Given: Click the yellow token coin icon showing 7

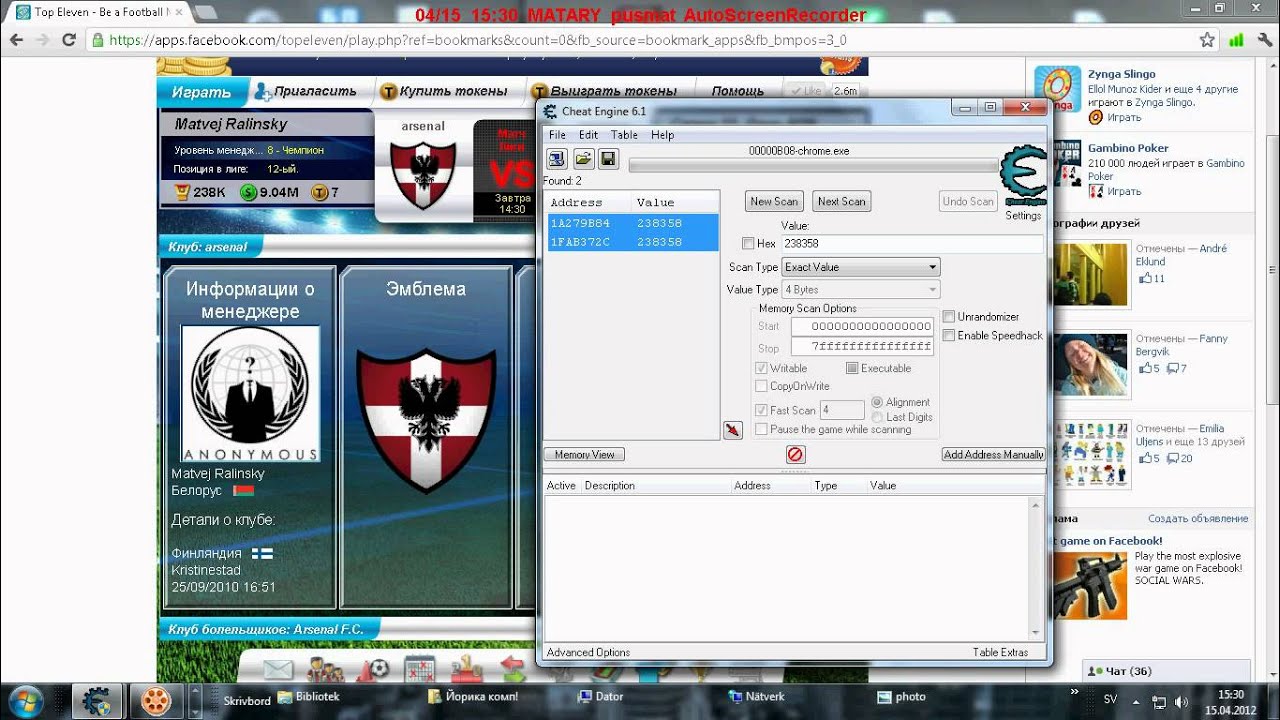Looking at the screenshot, I should click(319, 192).
